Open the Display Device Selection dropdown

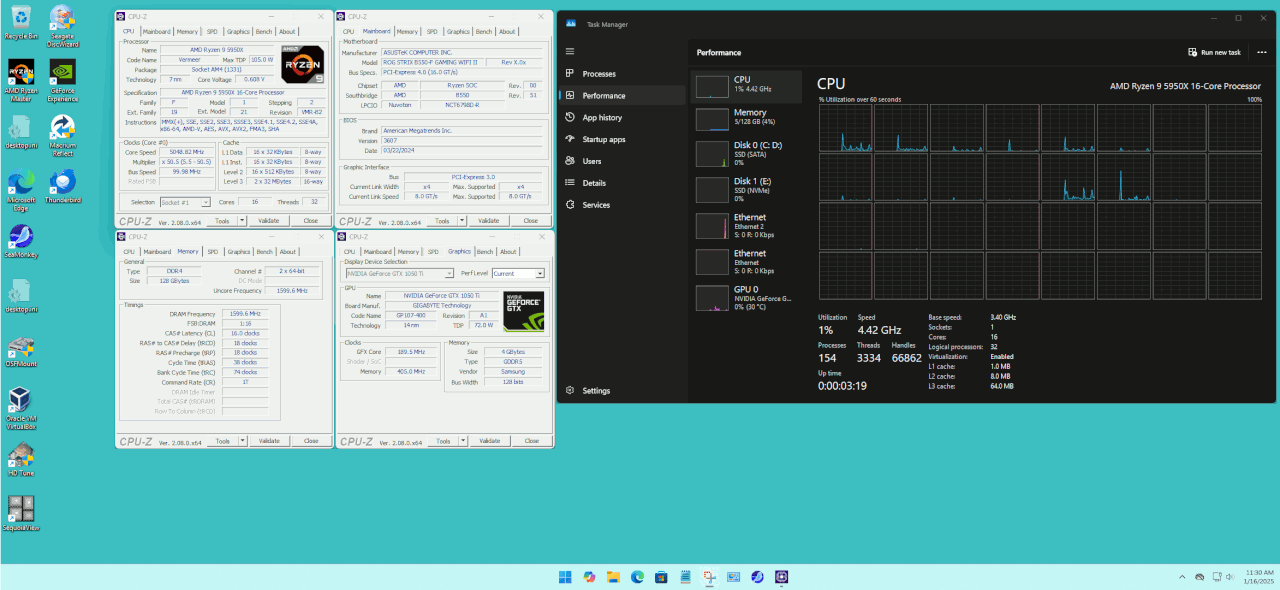coord(399,273)
